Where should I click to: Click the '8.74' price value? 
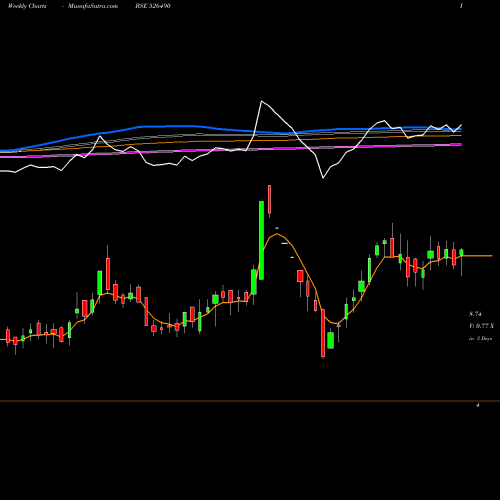point(476,314)
